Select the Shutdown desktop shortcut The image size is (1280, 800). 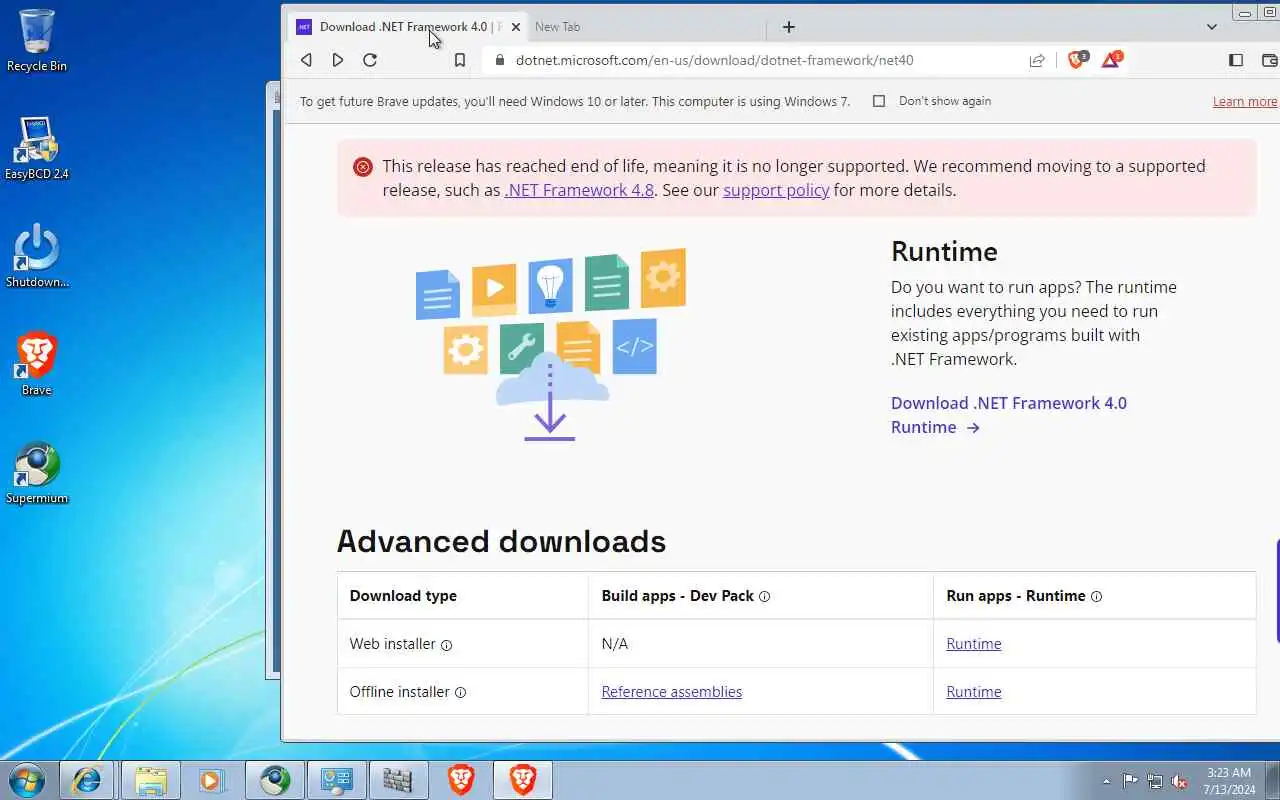click(37, 256)
